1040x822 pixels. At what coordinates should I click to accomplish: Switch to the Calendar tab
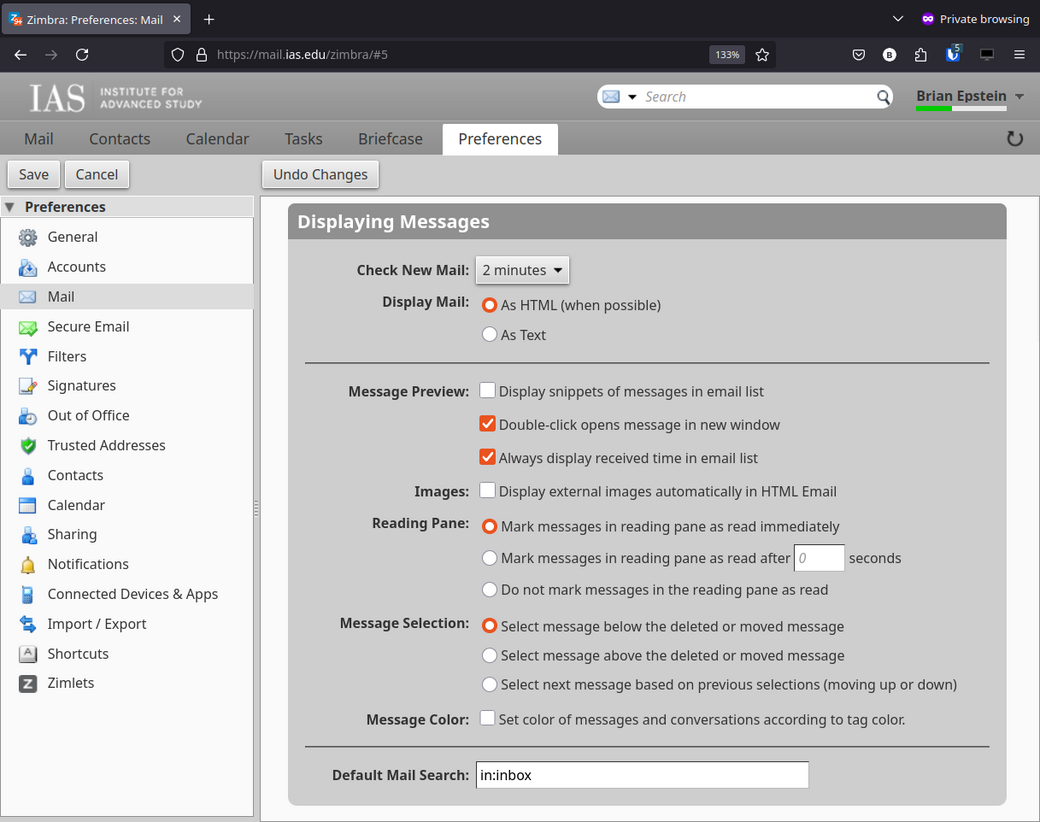point(217,139)
